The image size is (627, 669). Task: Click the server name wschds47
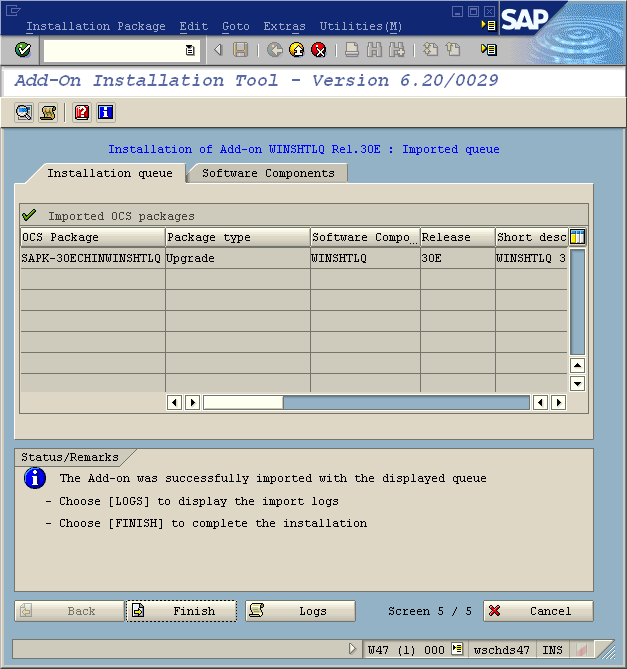pyautogui.click(x=502, y=650)
